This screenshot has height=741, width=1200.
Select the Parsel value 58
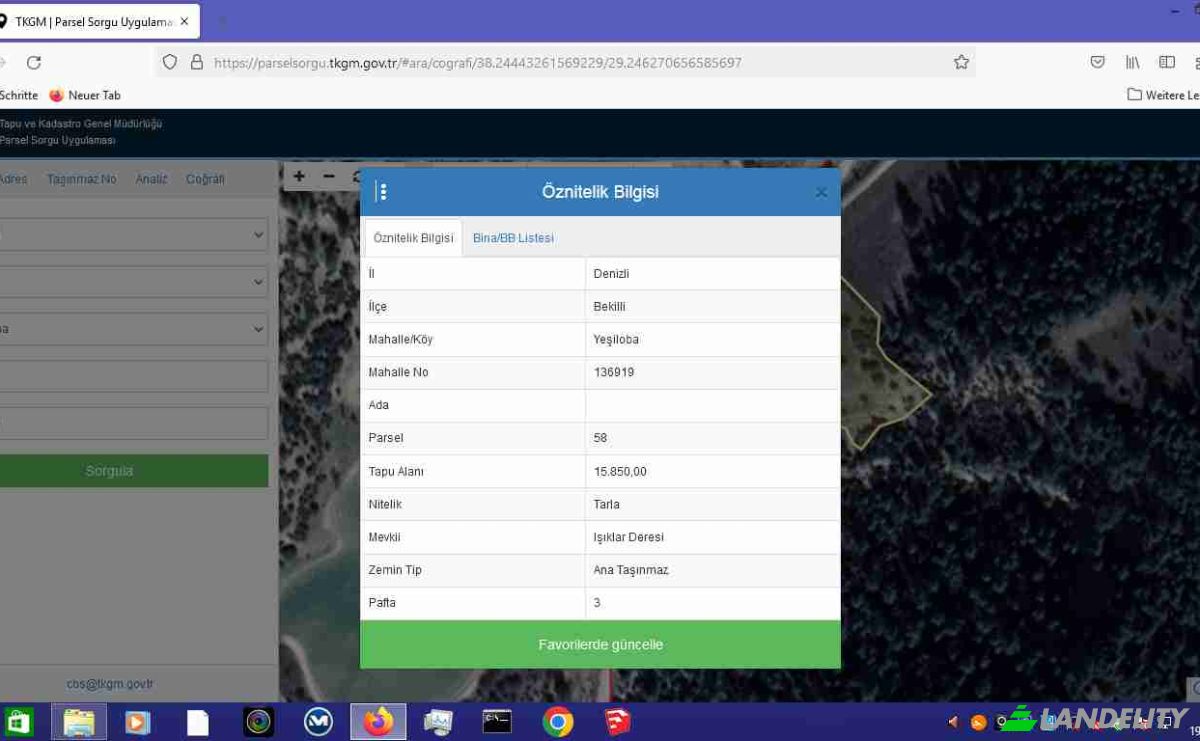tap(712, 438)
